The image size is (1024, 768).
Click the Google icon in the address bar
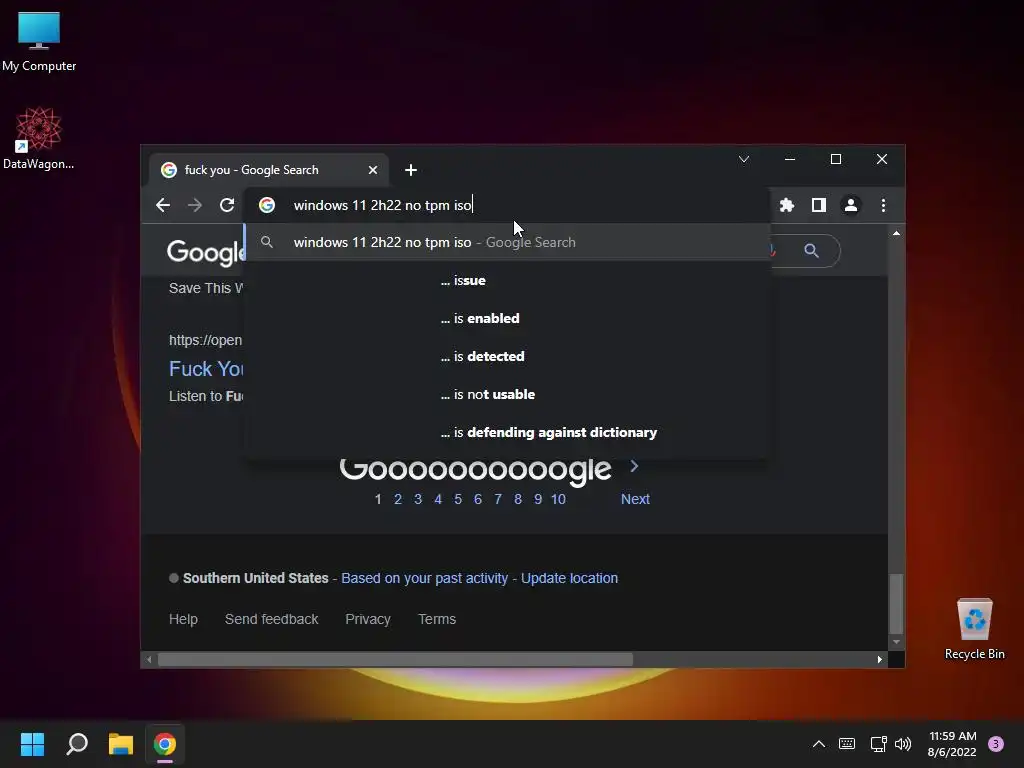coord(266,205)
